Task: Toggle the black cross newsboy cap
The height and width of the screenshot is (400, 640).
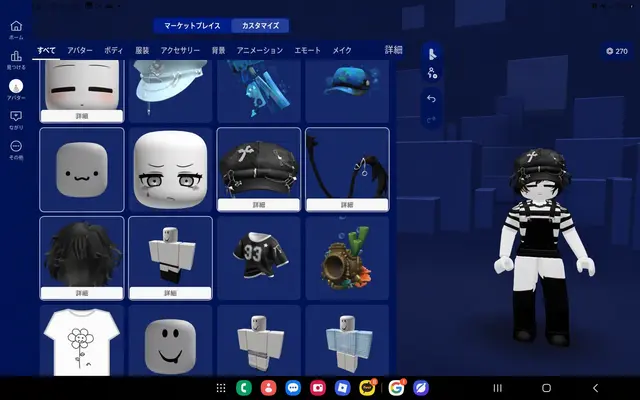Action: [259, 163]
